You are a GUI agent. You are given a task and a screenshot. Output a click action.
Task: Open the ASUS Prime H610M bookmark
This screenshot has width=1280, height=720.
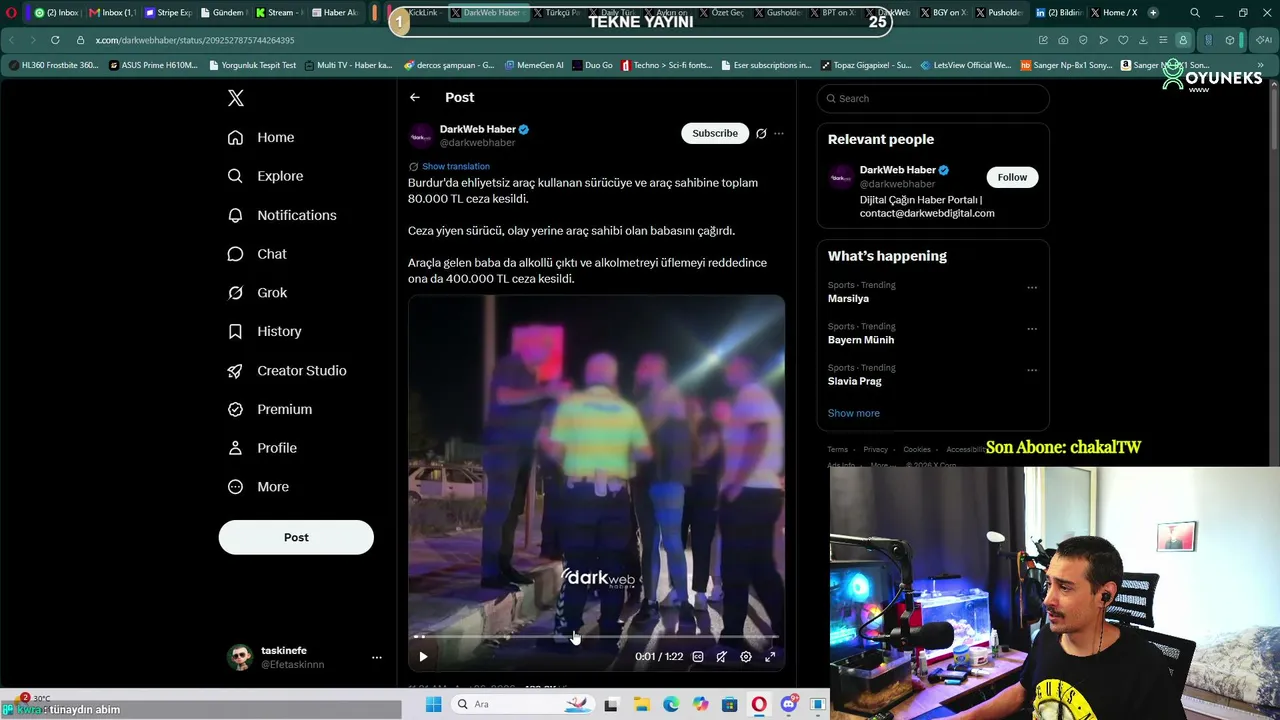click(x=153, y=65)
